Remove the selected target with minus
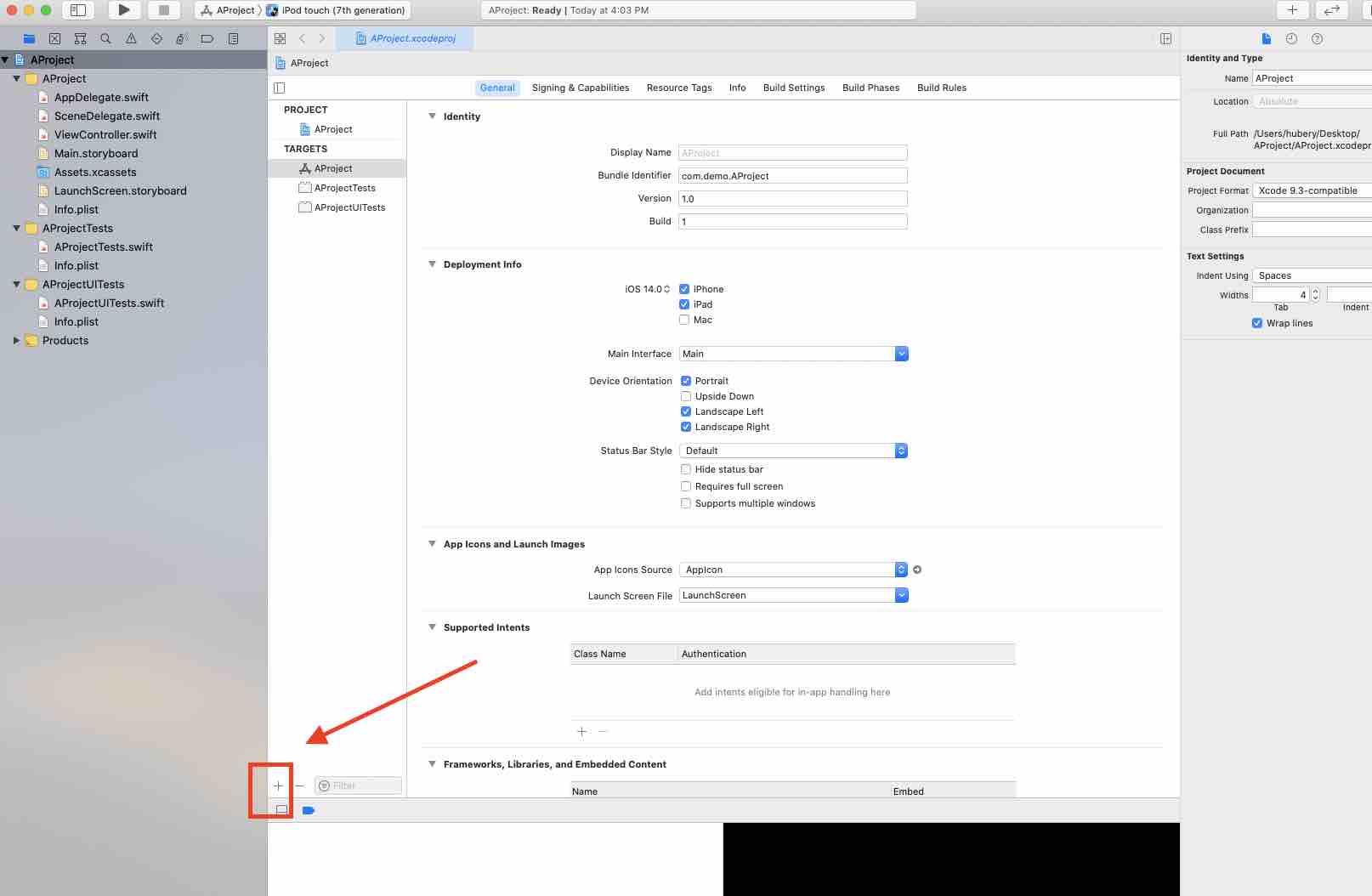The height and width of the screenshot is (896, 1372). 299,785
